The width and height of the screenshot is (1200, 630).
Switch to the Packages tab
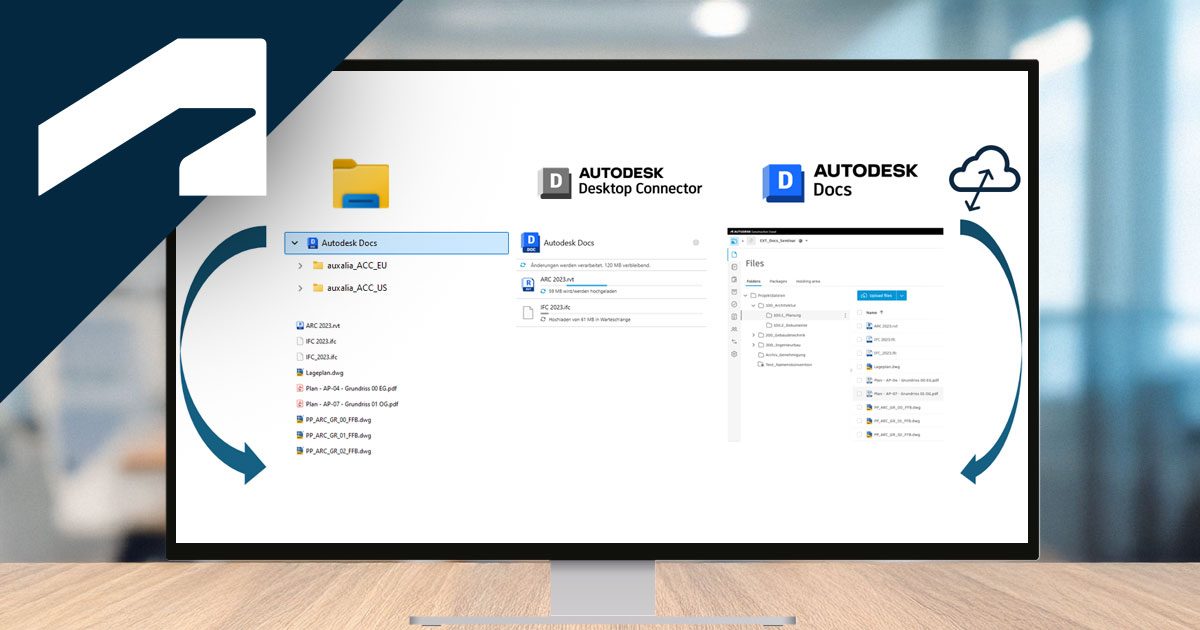[778, 282]
